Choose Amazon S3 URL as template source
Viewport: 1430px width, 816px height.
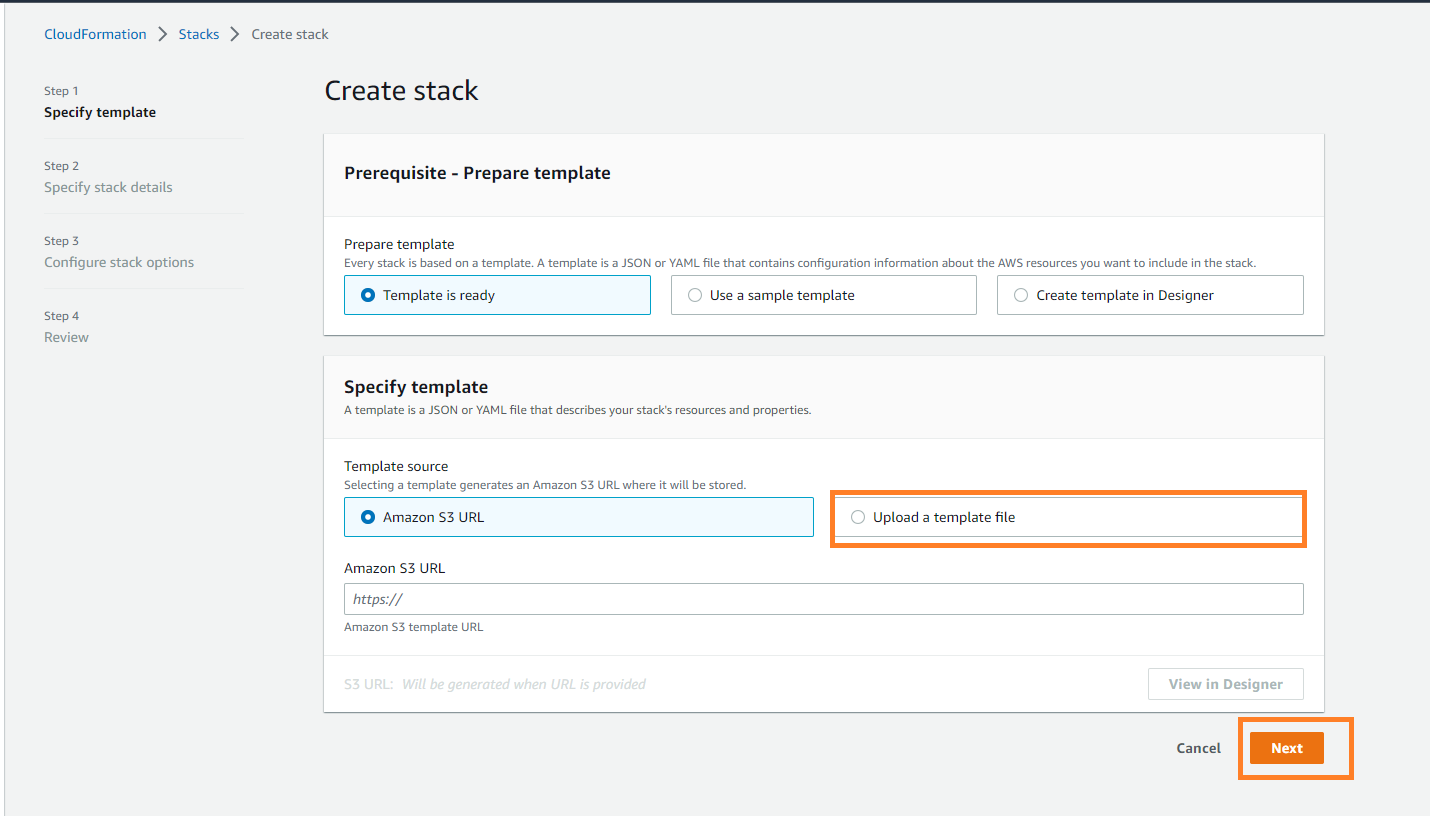point(578,517)
